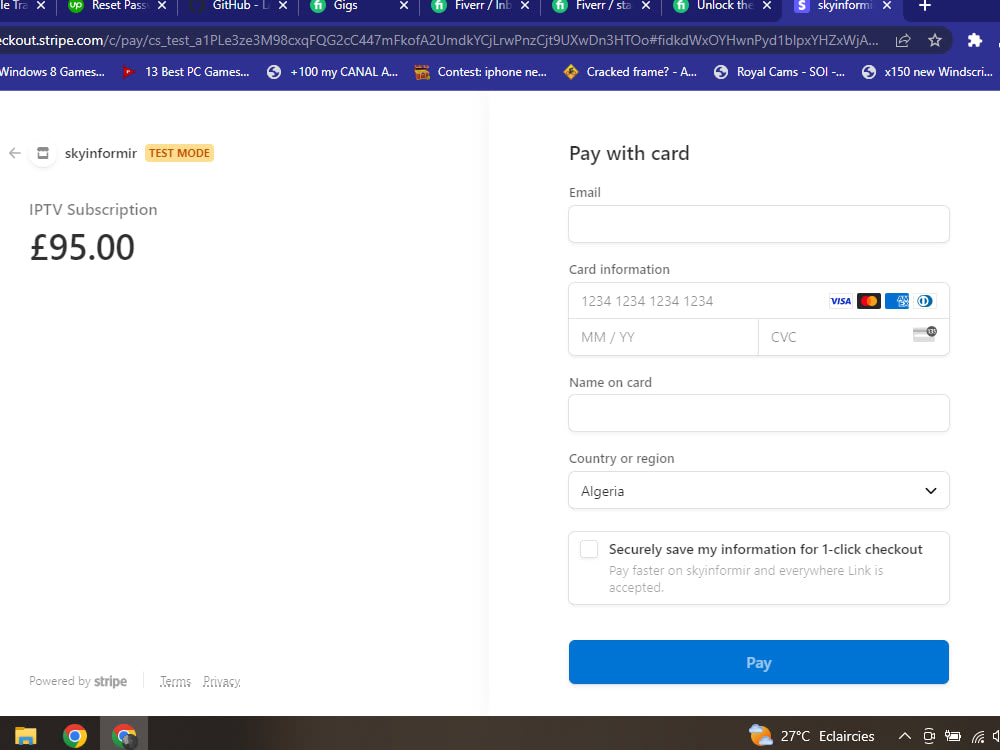Click the blue Pay button
1000x750 pixels.
[758, 662]
